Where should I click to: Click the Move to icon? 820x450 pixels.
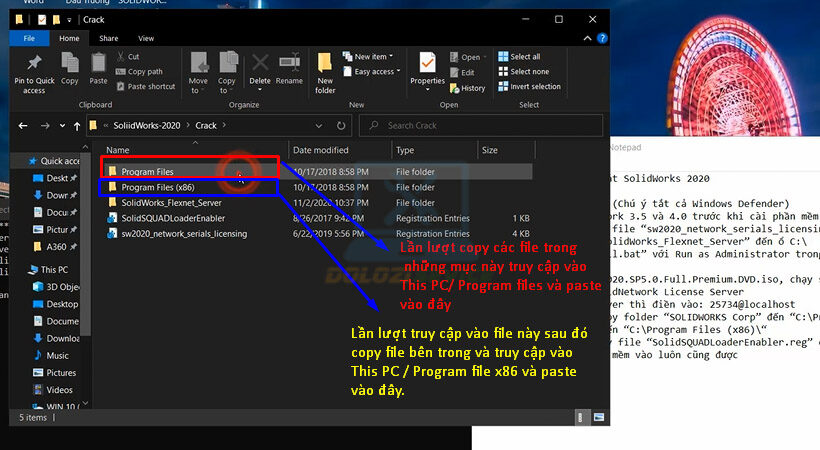198,72
